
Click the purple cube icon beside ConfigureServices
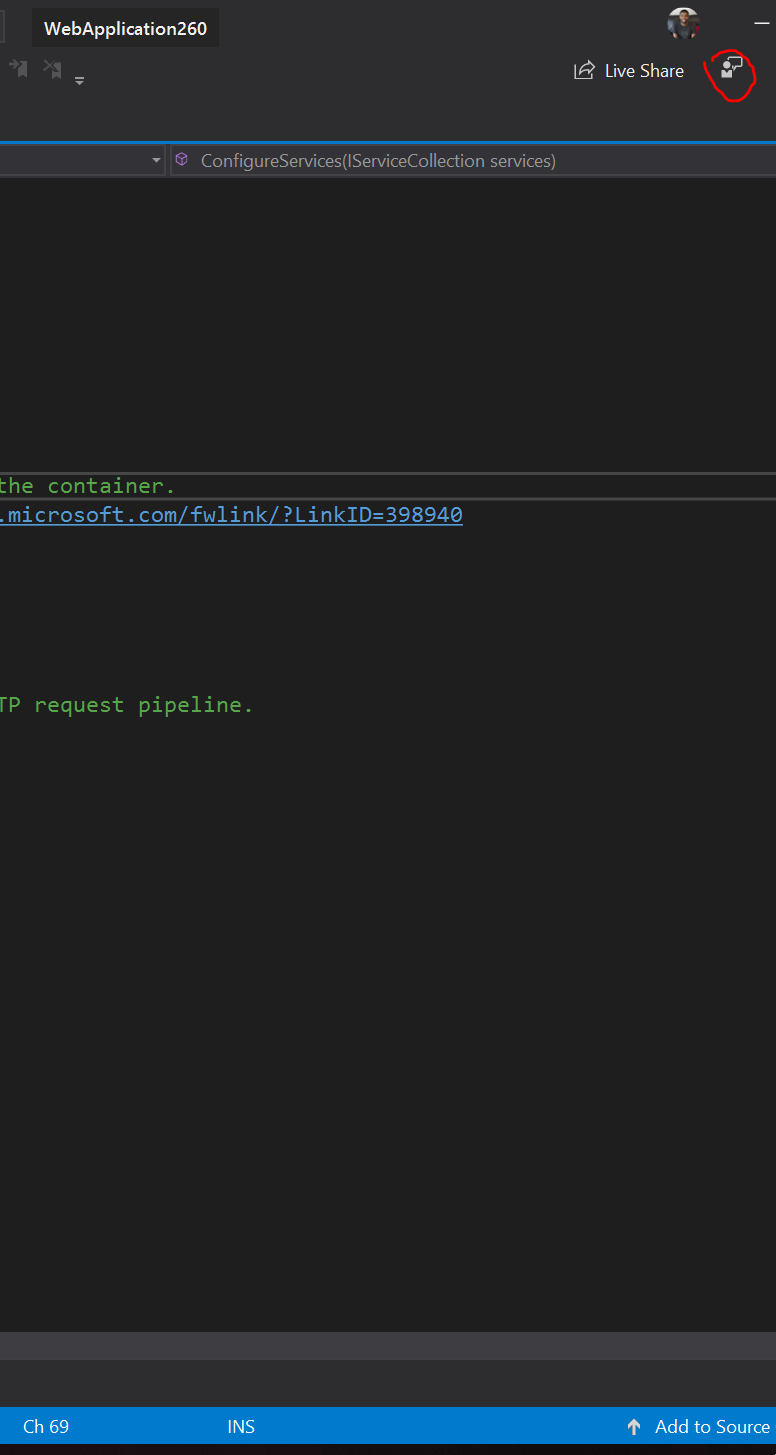pos(181,159)
